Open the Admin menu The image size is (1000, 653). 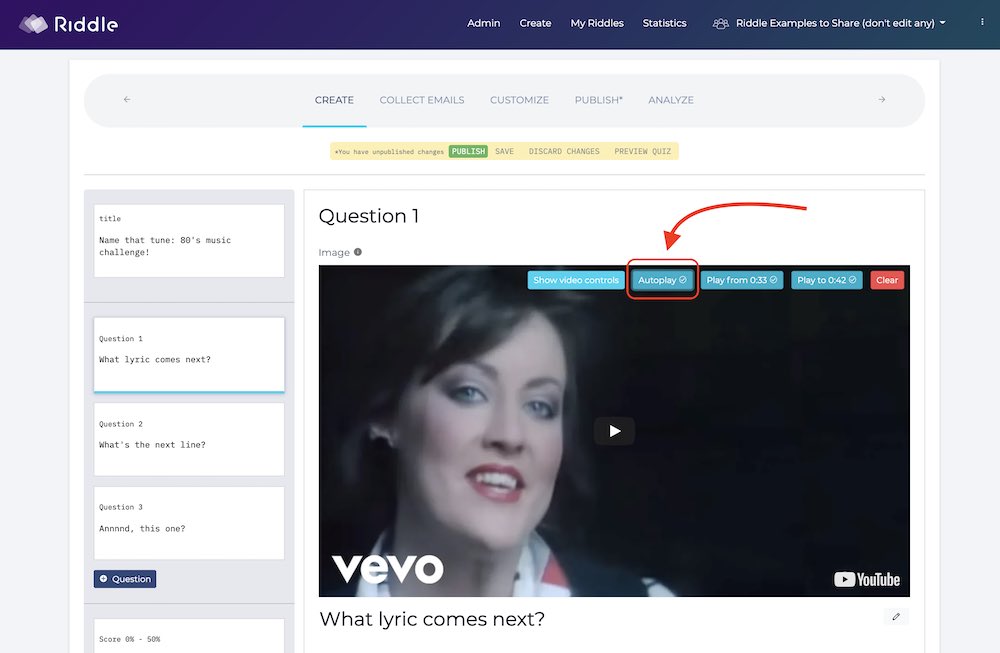coord(483,23)
